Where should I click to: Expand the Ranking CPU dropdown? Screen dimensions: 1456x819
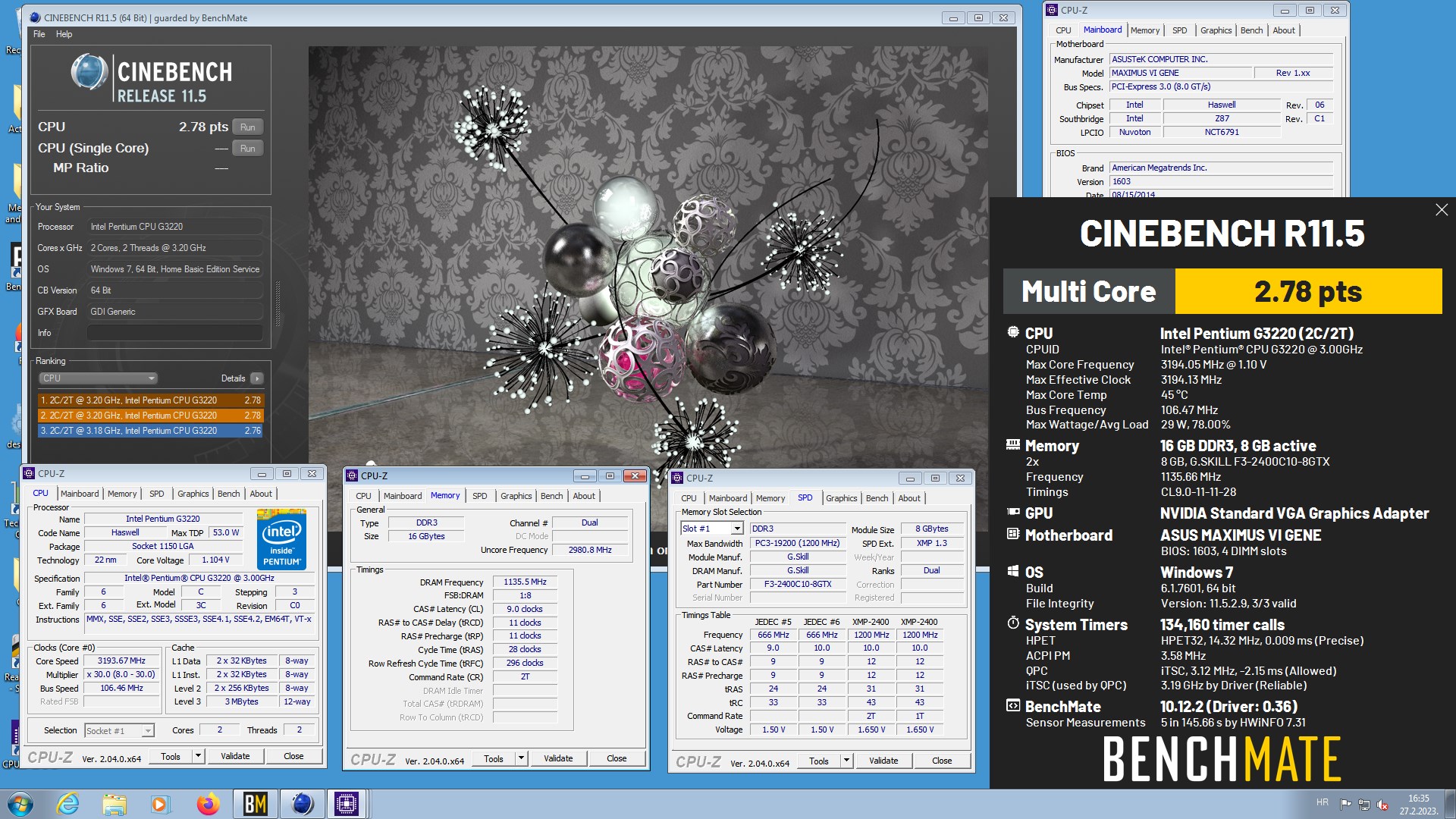tap(98, 378)
